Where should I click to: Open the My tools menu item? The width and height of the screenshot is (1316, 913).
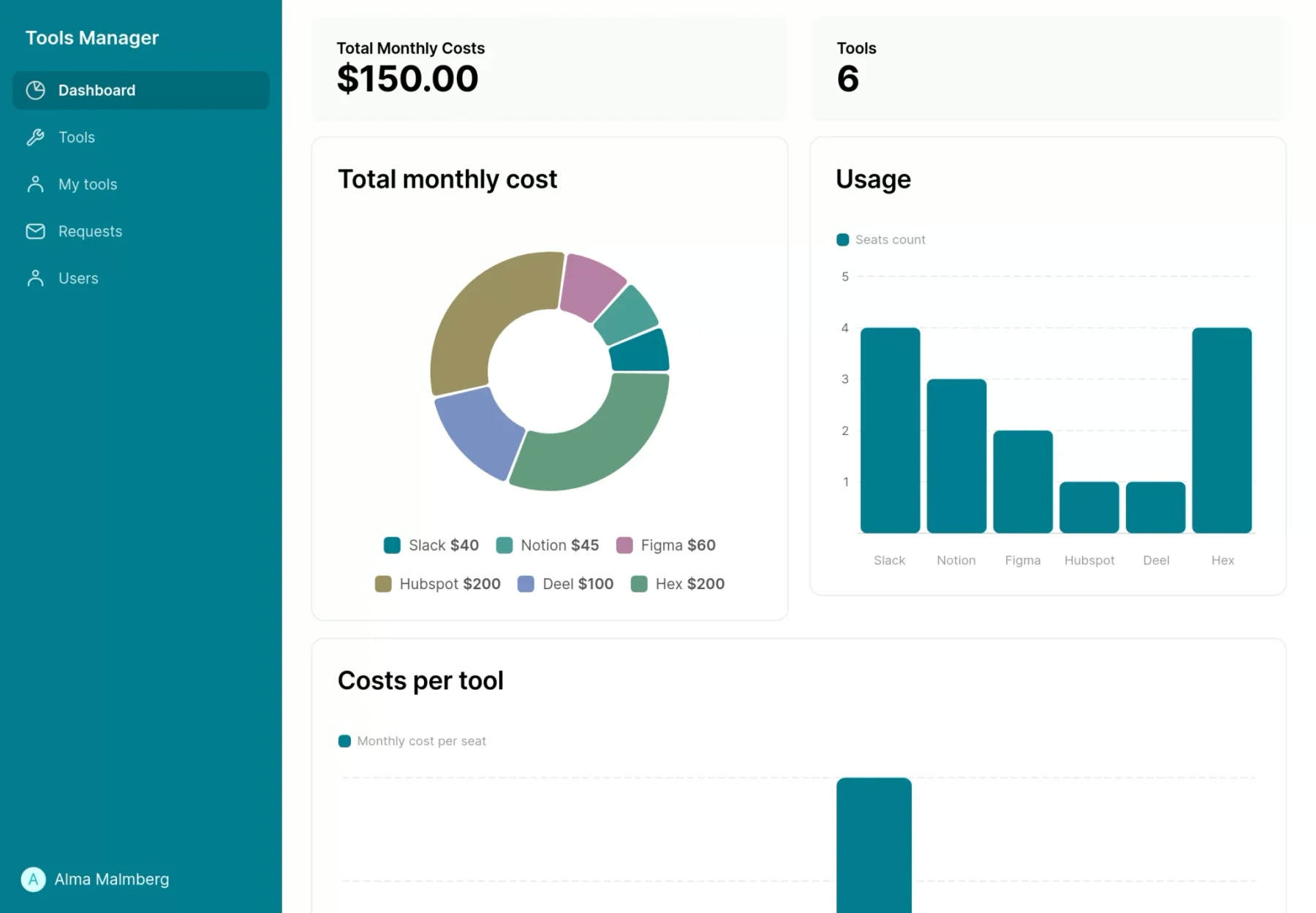[141, 184]
